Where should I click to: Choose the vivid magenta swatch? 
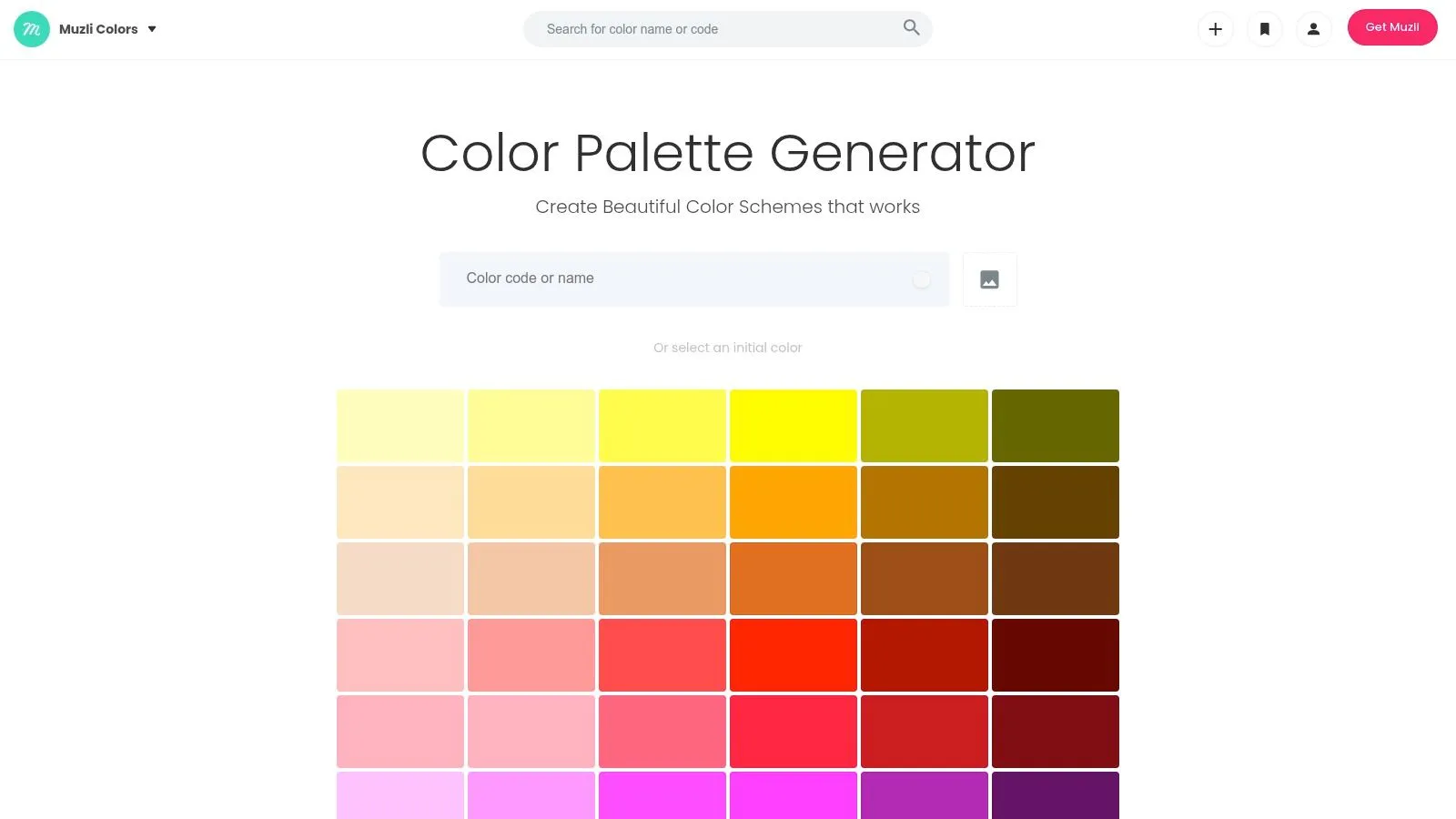pyautogui.click(x=794, y=794)
